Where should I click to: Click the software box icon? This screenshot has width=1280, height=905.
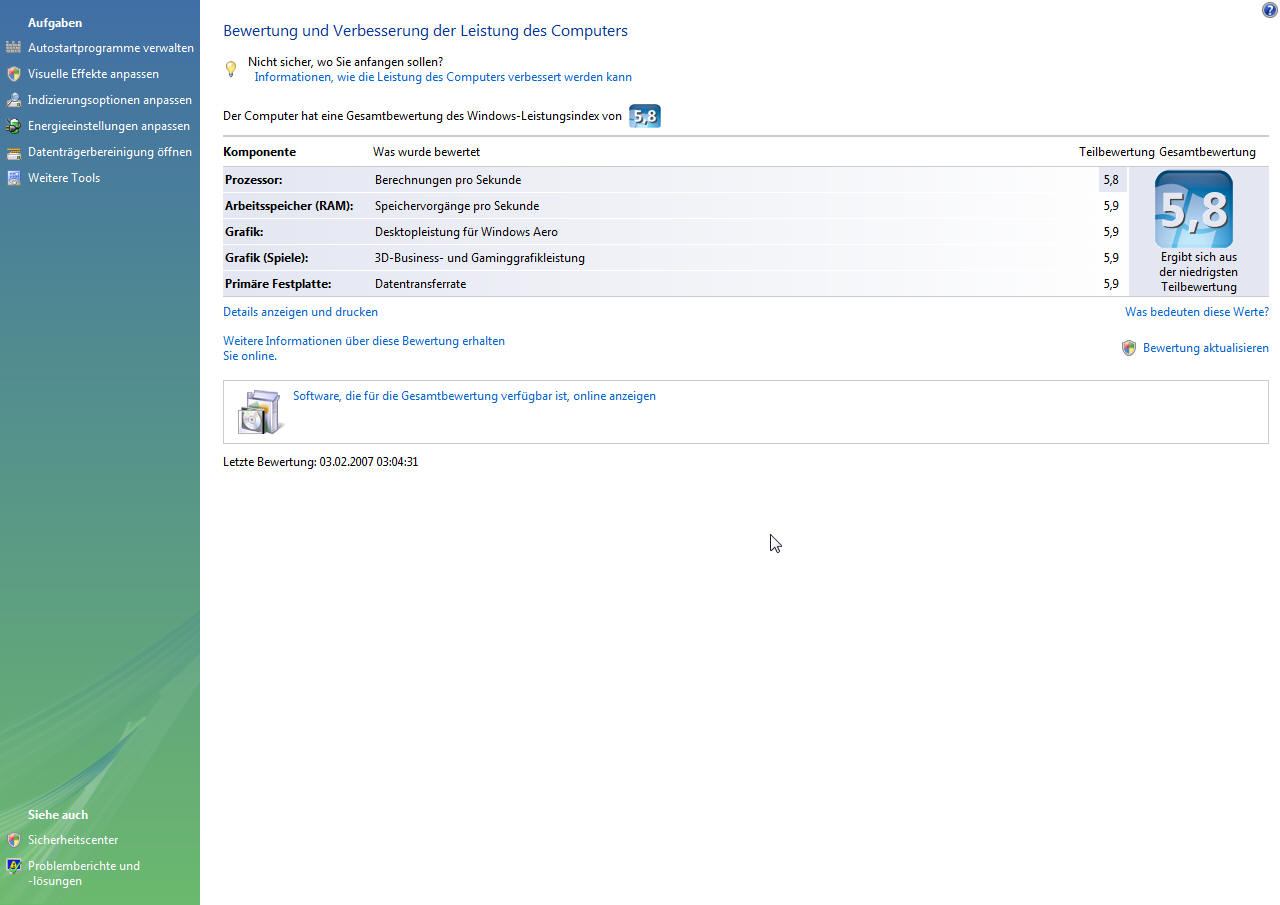point(260,411)
